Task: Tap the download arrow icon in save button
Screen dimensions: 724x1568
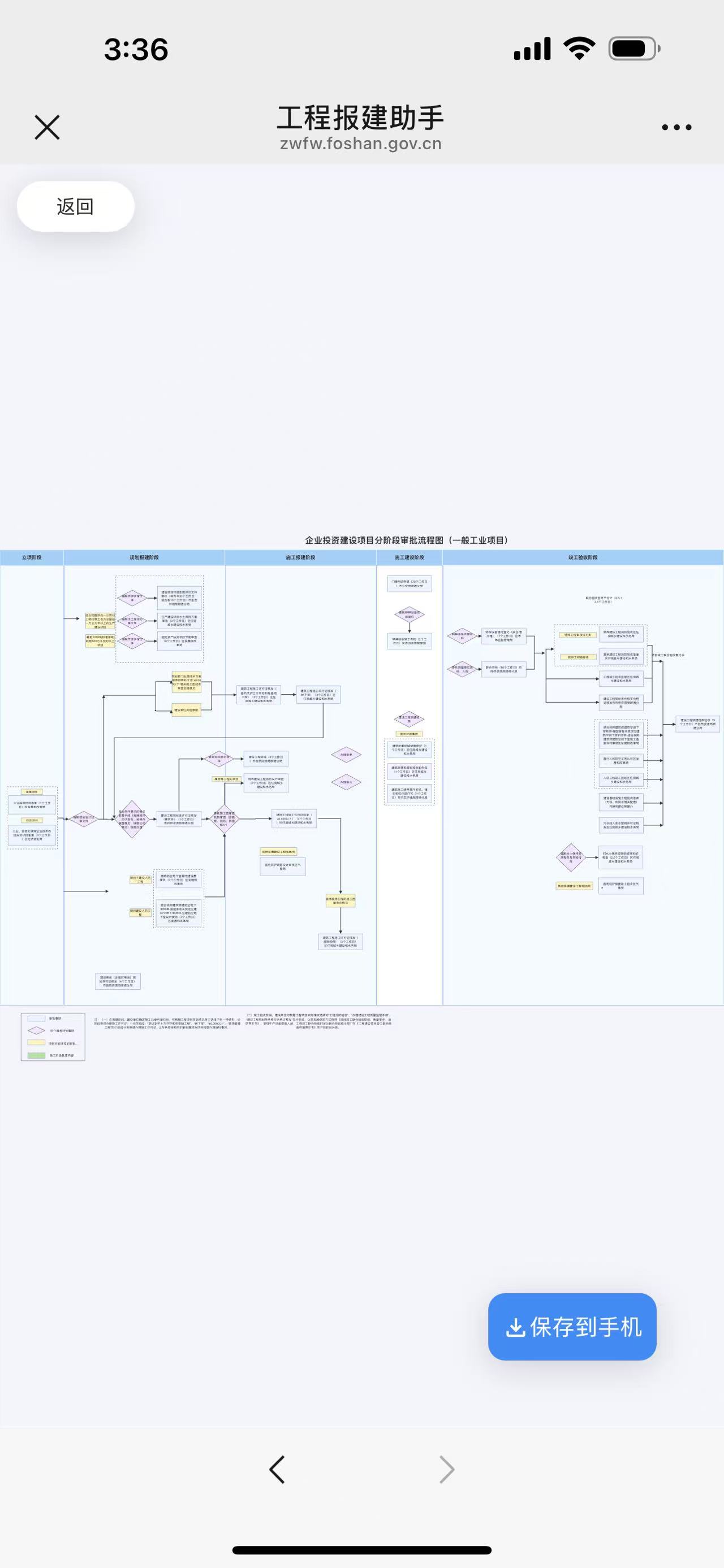Action: click(515, 1328)
